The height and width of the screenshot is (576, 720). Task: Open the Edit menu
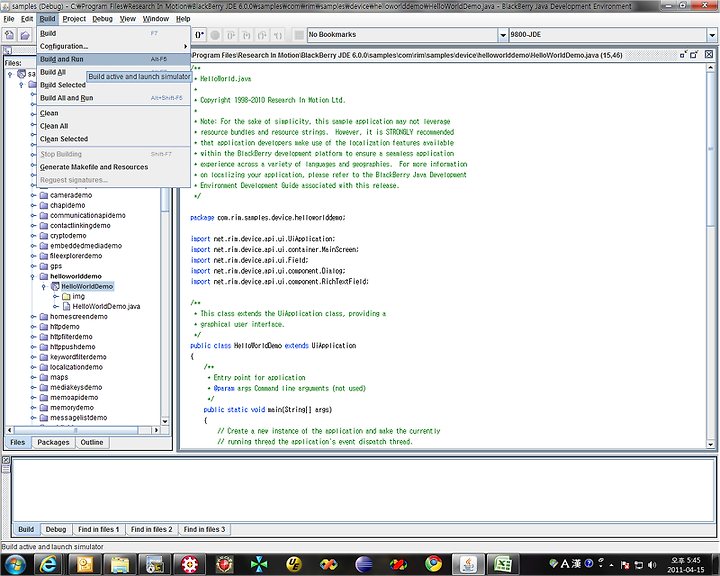pos(27,19)
